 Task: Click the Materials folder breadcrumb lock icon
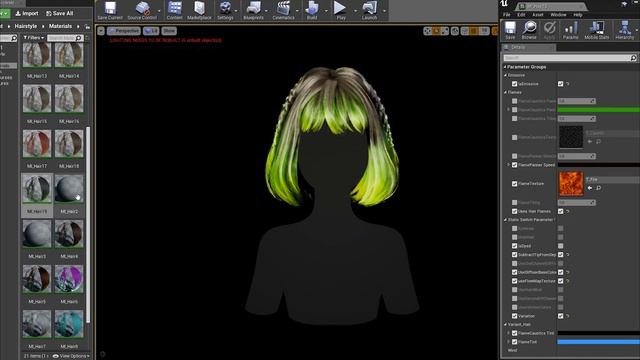coord(87,26)
